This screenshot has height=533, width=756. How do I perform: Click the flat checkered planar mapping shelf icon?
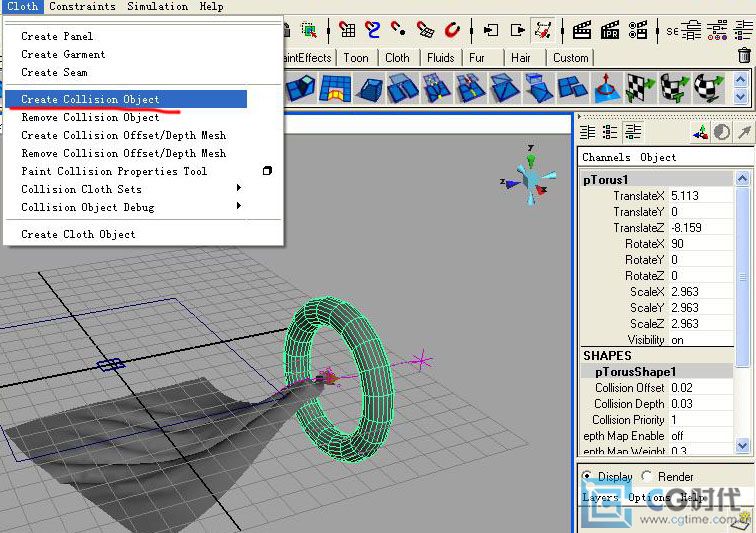[640, 88]
